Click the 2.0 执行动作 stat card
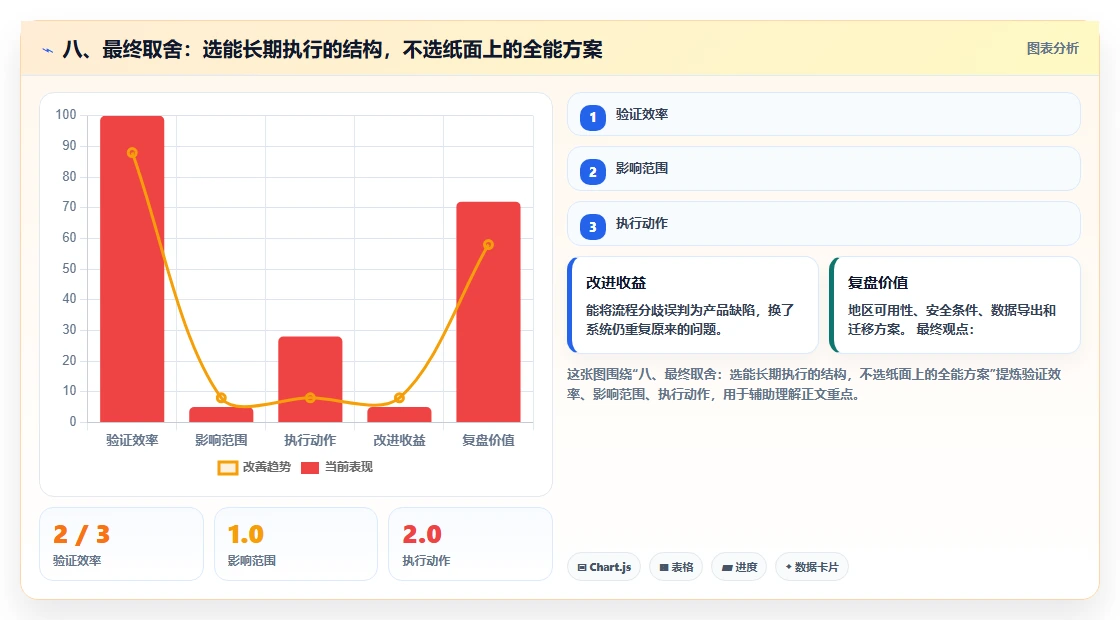Image resolution: width=1120 pixels, height=620 pixels. [471, 544]
